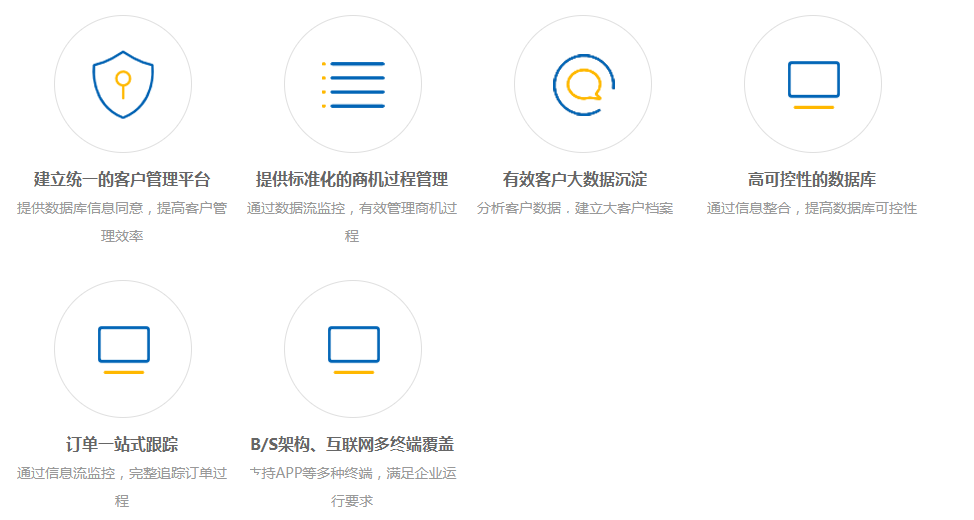Click the description 通过数据流监控，有效管理商机过程
This screenshot has height=520, width=974.
[352, 222]
